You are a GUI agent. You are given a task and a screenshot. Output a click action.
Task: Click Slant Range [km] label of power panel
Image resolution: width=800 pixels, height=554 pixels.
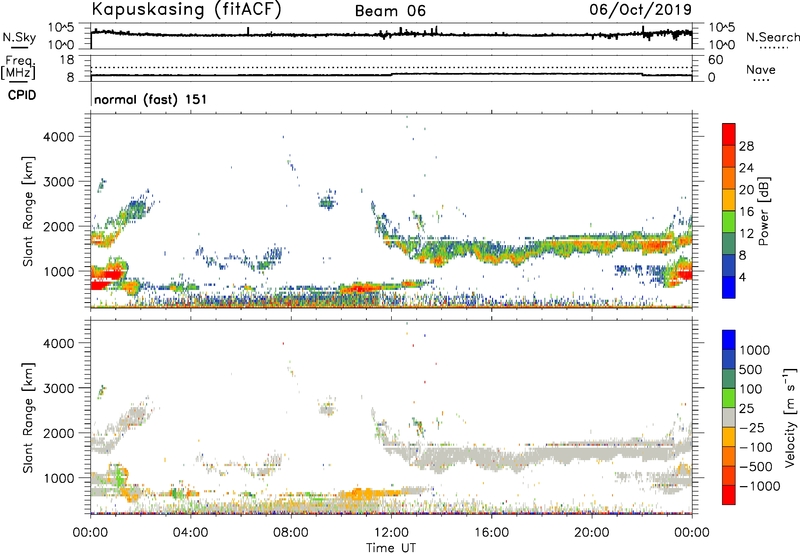coord(28,211)
